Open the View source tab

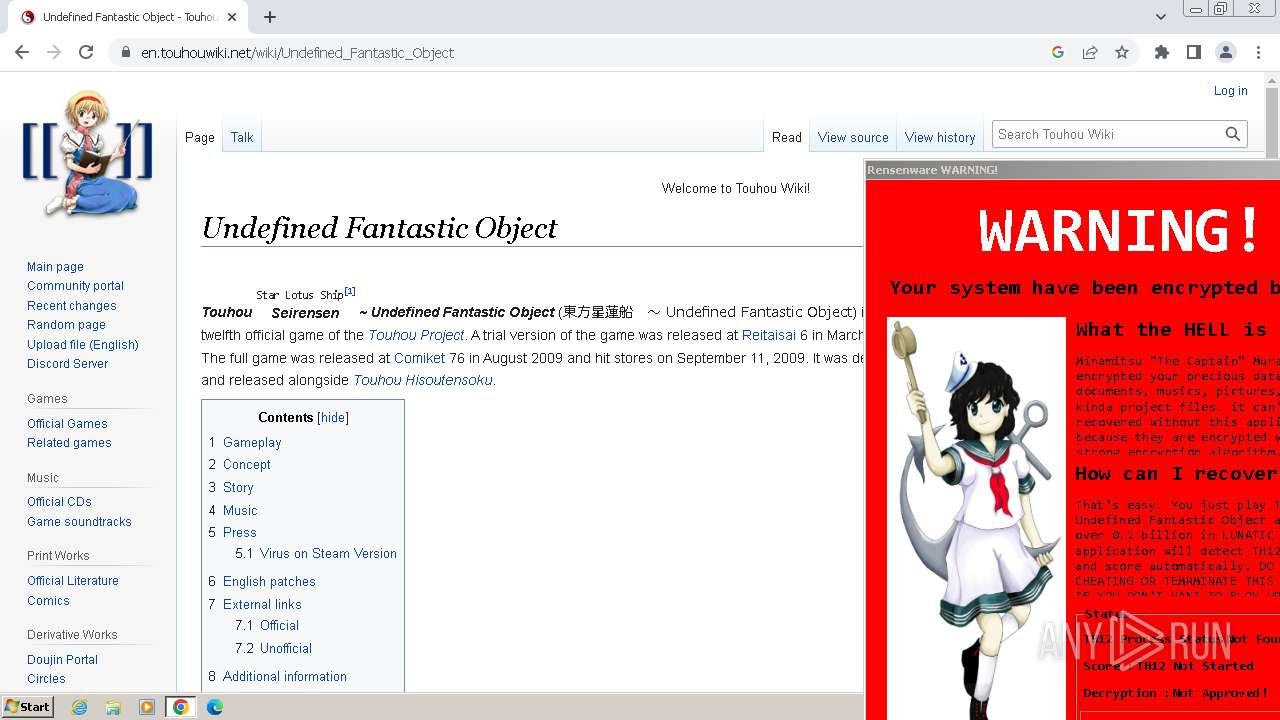(x=853, y=137)
